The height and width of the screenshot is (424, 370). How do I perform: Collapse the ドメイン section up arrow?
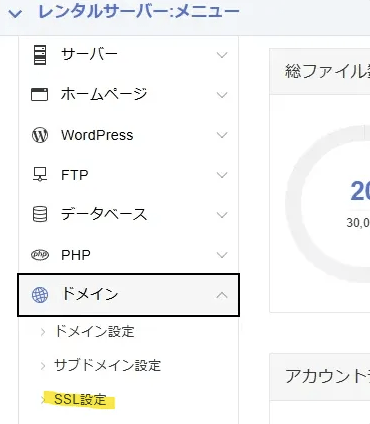[x=222, y=295]
